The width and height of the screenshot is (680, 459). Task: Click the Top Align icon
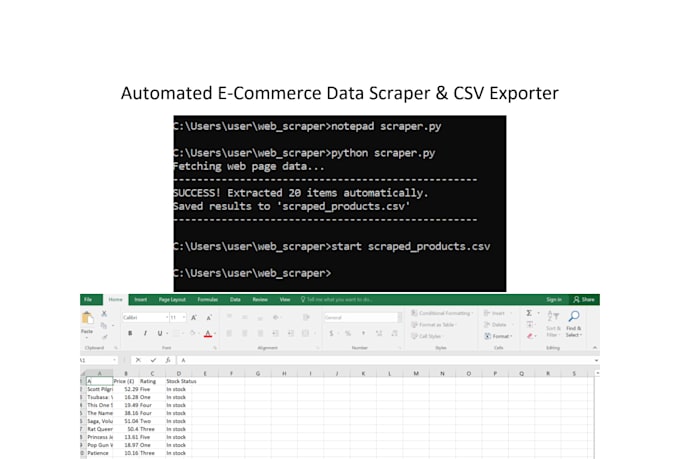pos(229,317)
